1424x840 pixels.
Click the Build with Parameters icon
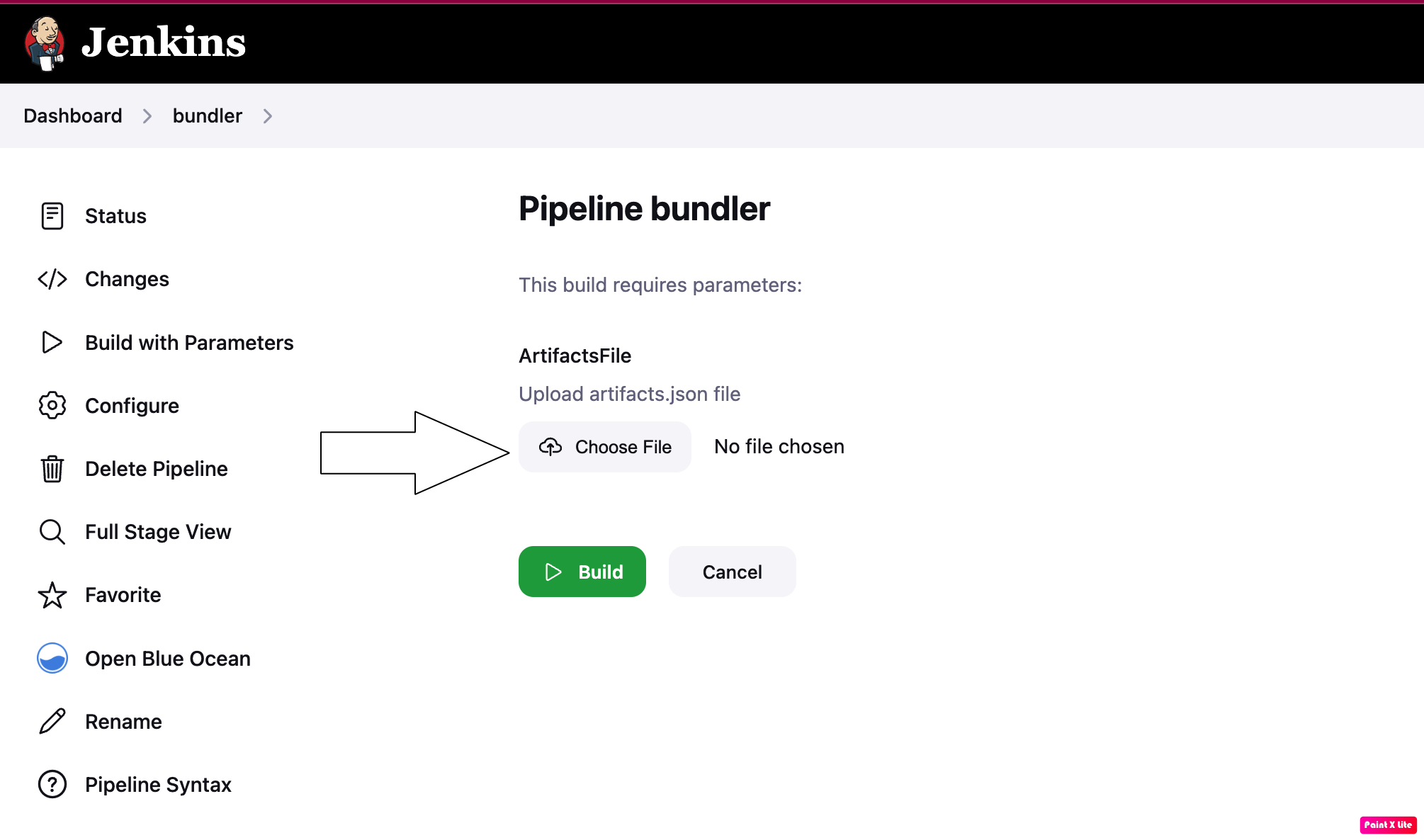click(x=52, y=342)
